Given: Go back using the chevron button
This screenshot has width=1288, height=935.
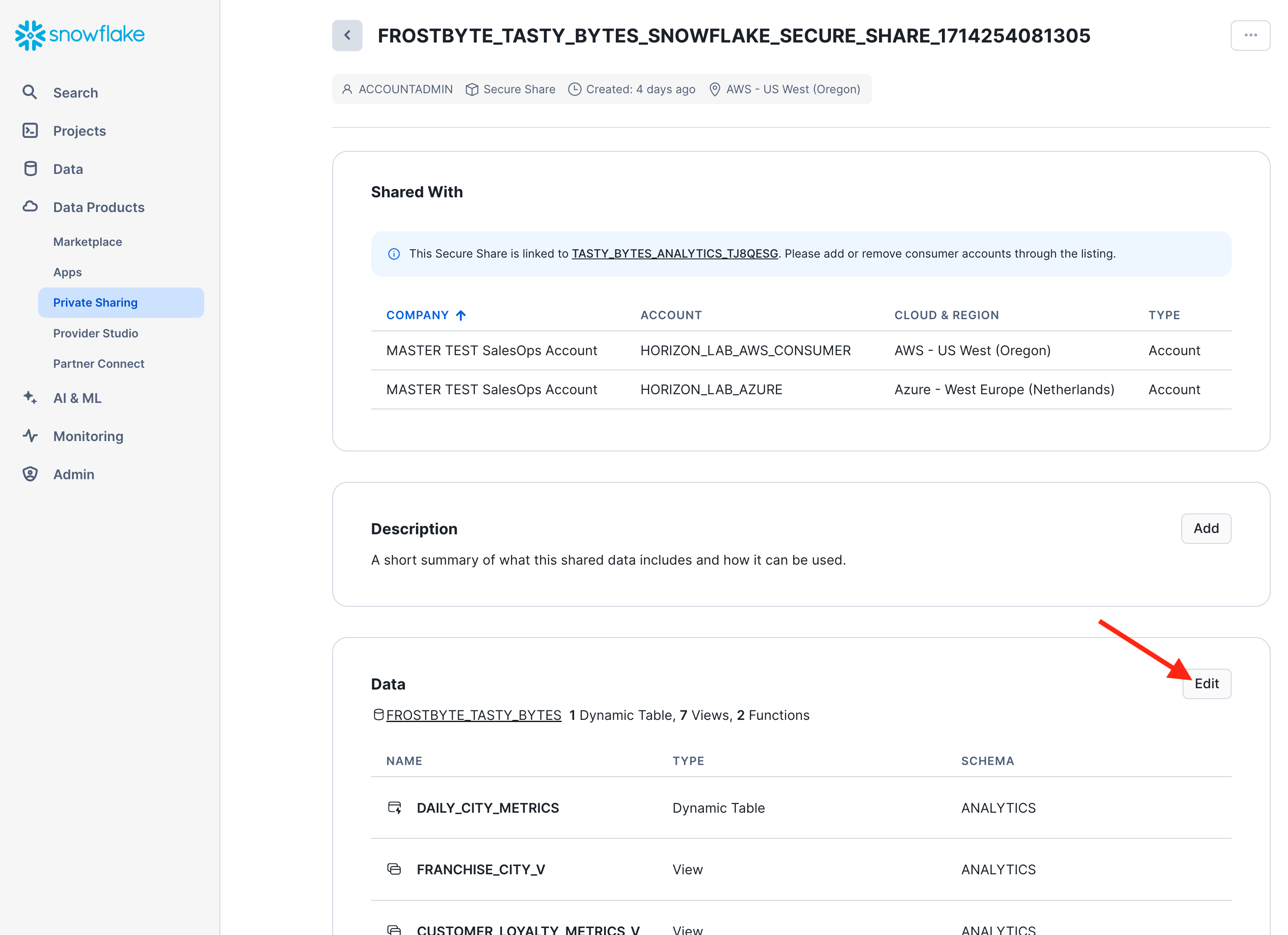Looking at the screenshot, I should click(x=347, y=35).
